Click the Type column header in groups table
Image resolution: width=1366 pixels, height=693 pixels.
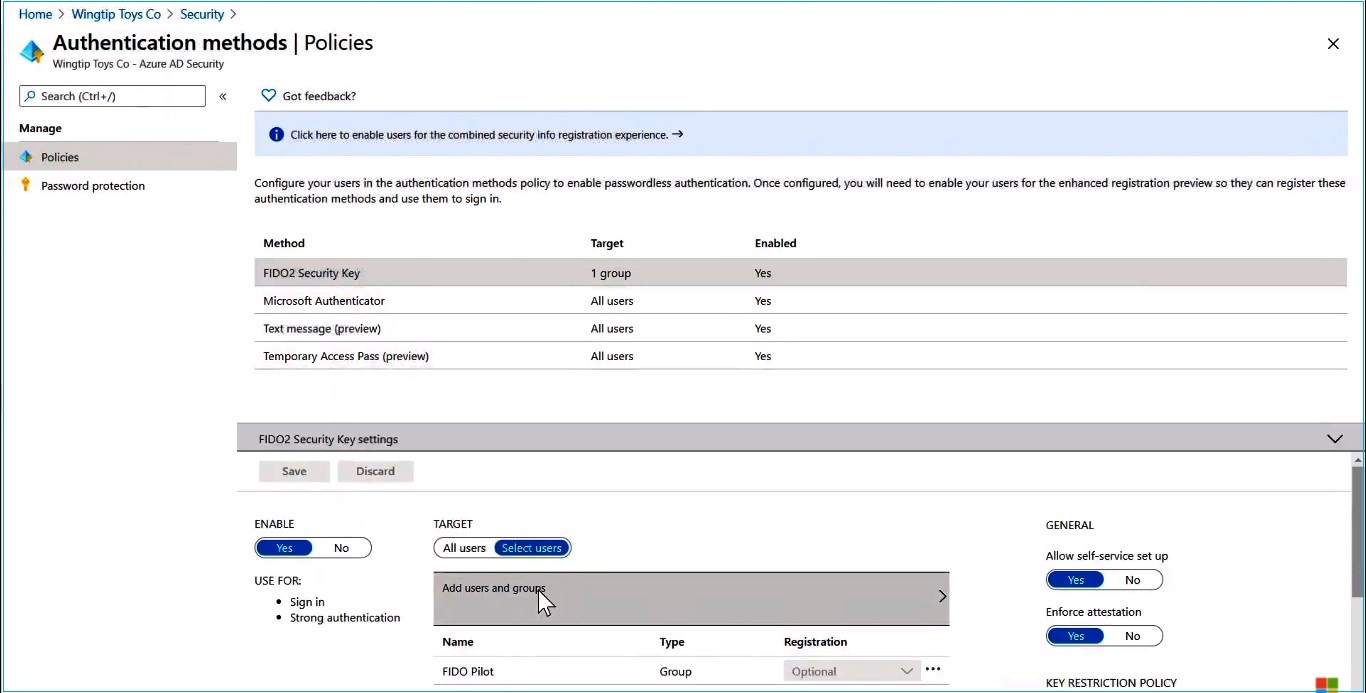[672, 642]
